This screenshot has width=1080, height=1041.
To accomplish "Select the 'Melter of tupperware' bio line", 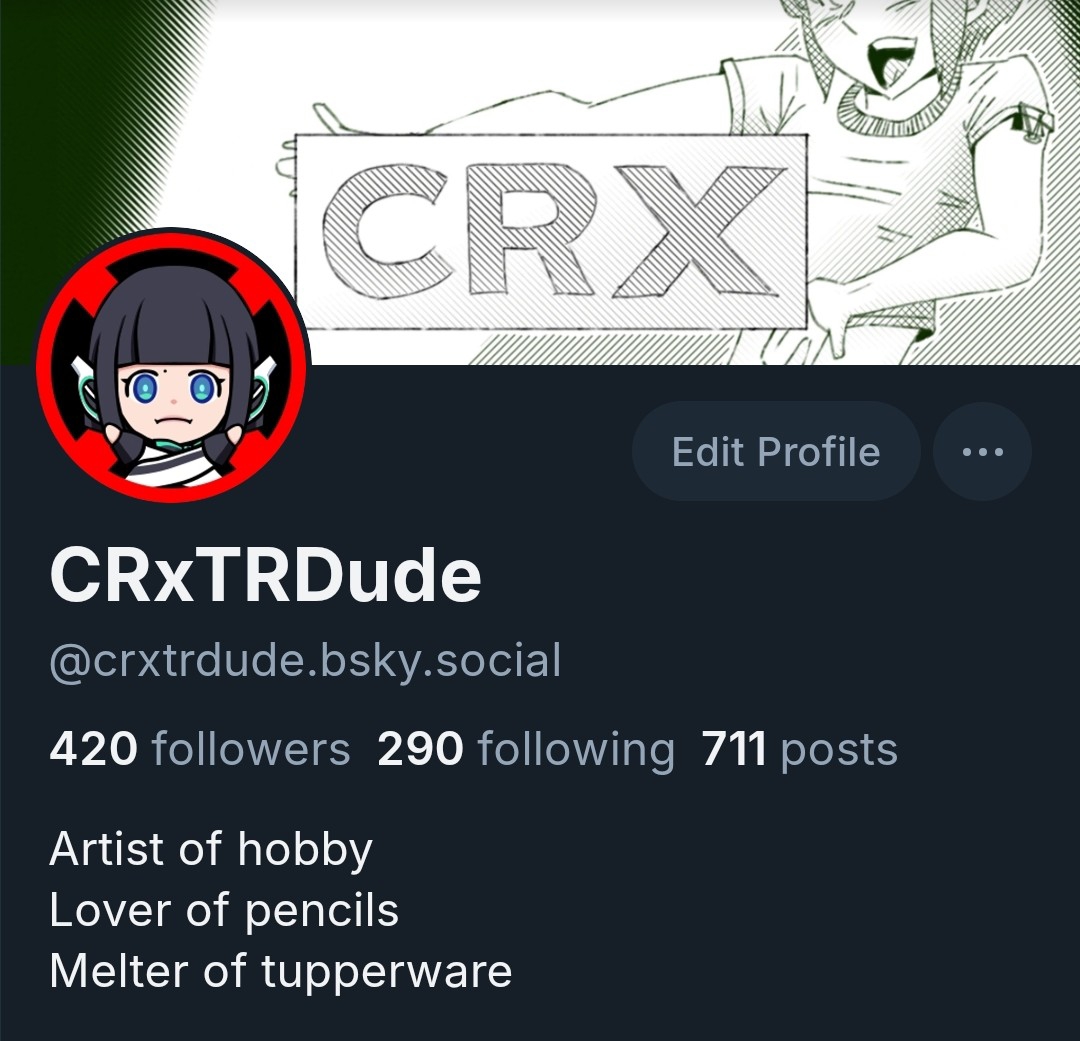I will 280,971.
